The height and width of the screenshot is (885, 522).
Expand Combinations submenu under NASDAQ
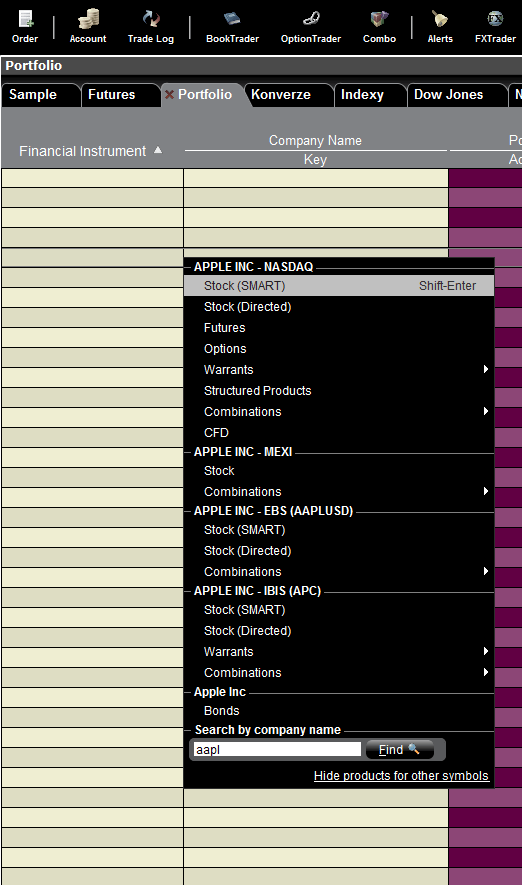tap(339, 411)
